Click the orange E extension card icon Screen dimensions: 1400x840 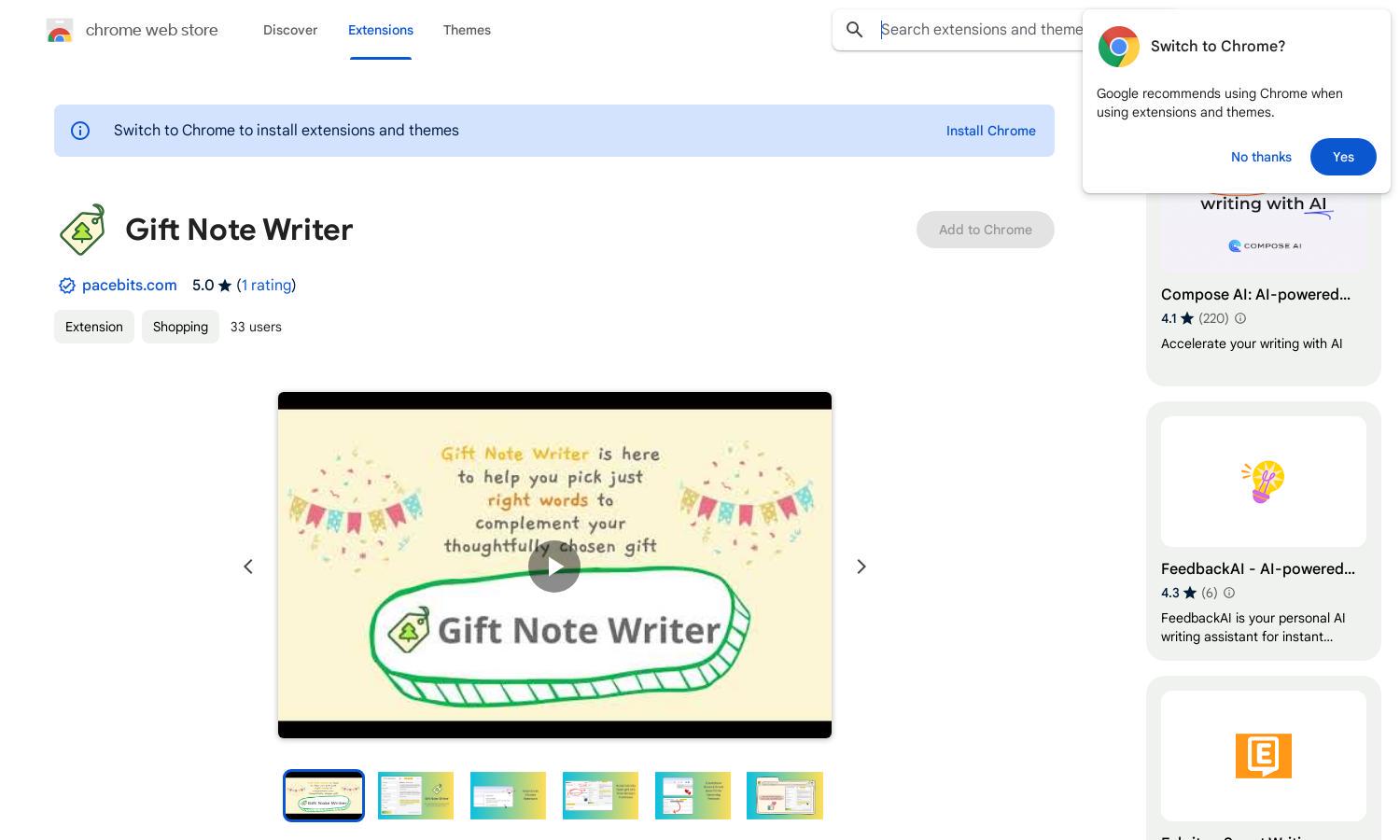point(1264,756)
